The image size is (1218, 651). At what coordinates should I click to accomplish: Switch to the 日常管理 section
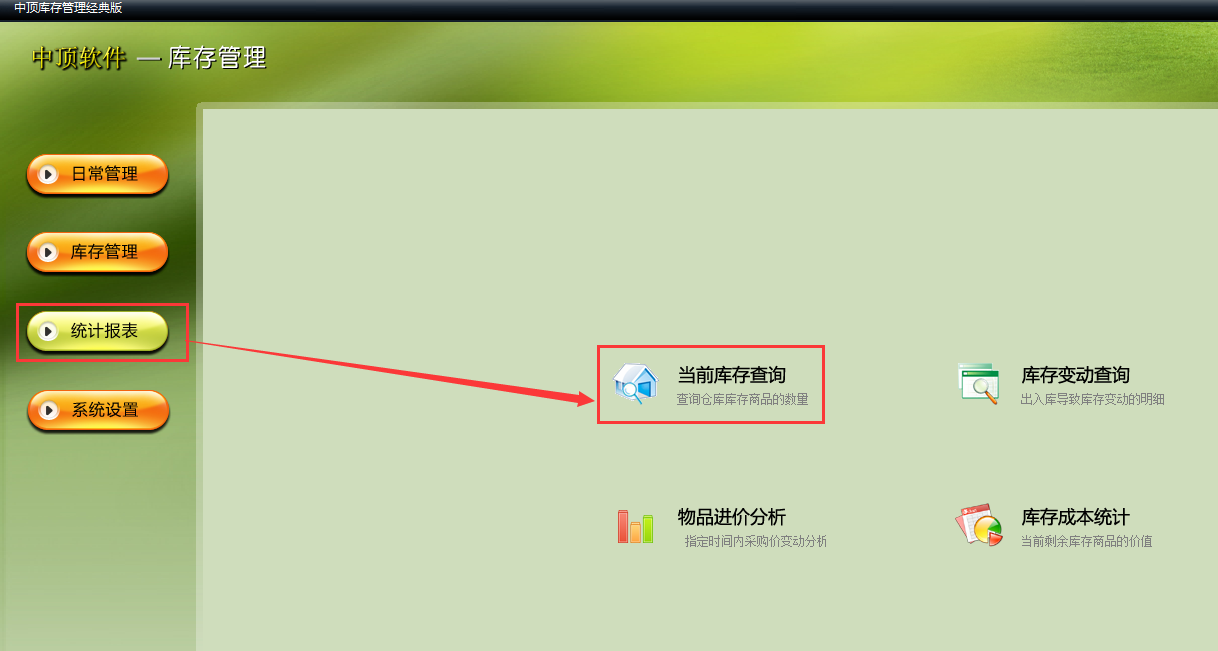[x=97, y=175]
